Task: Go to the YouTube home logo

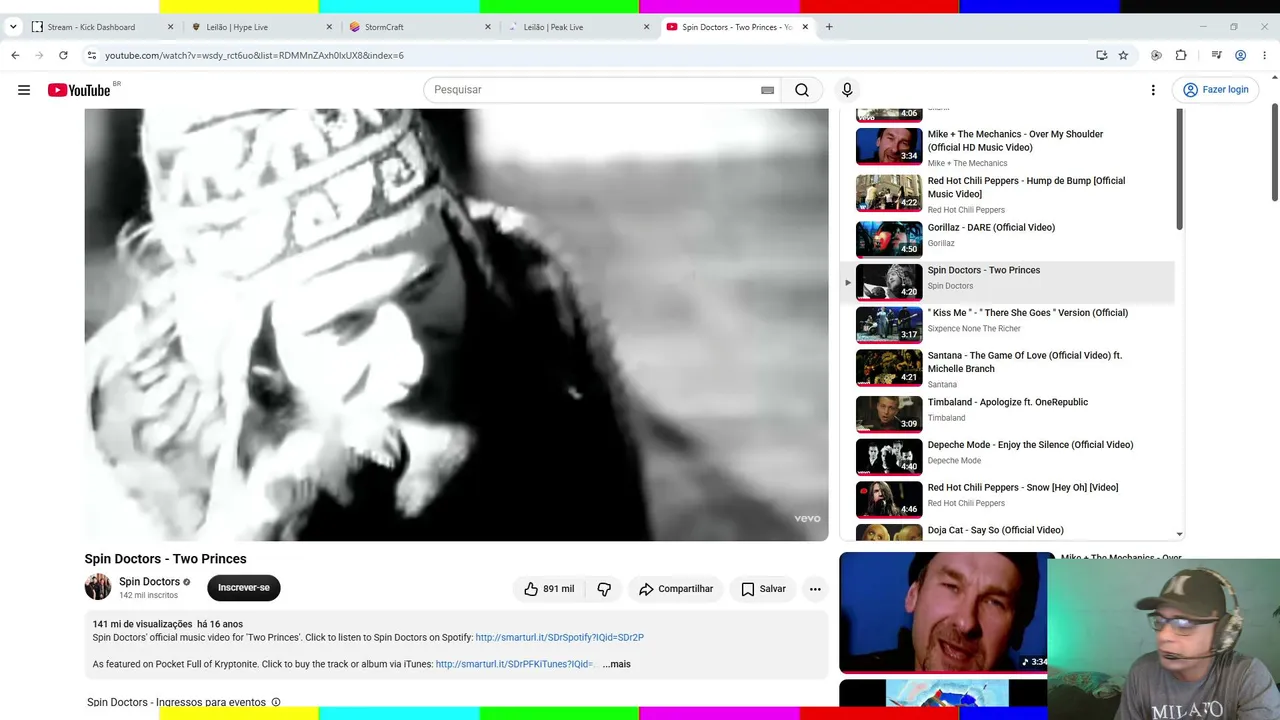Action: 80,90
